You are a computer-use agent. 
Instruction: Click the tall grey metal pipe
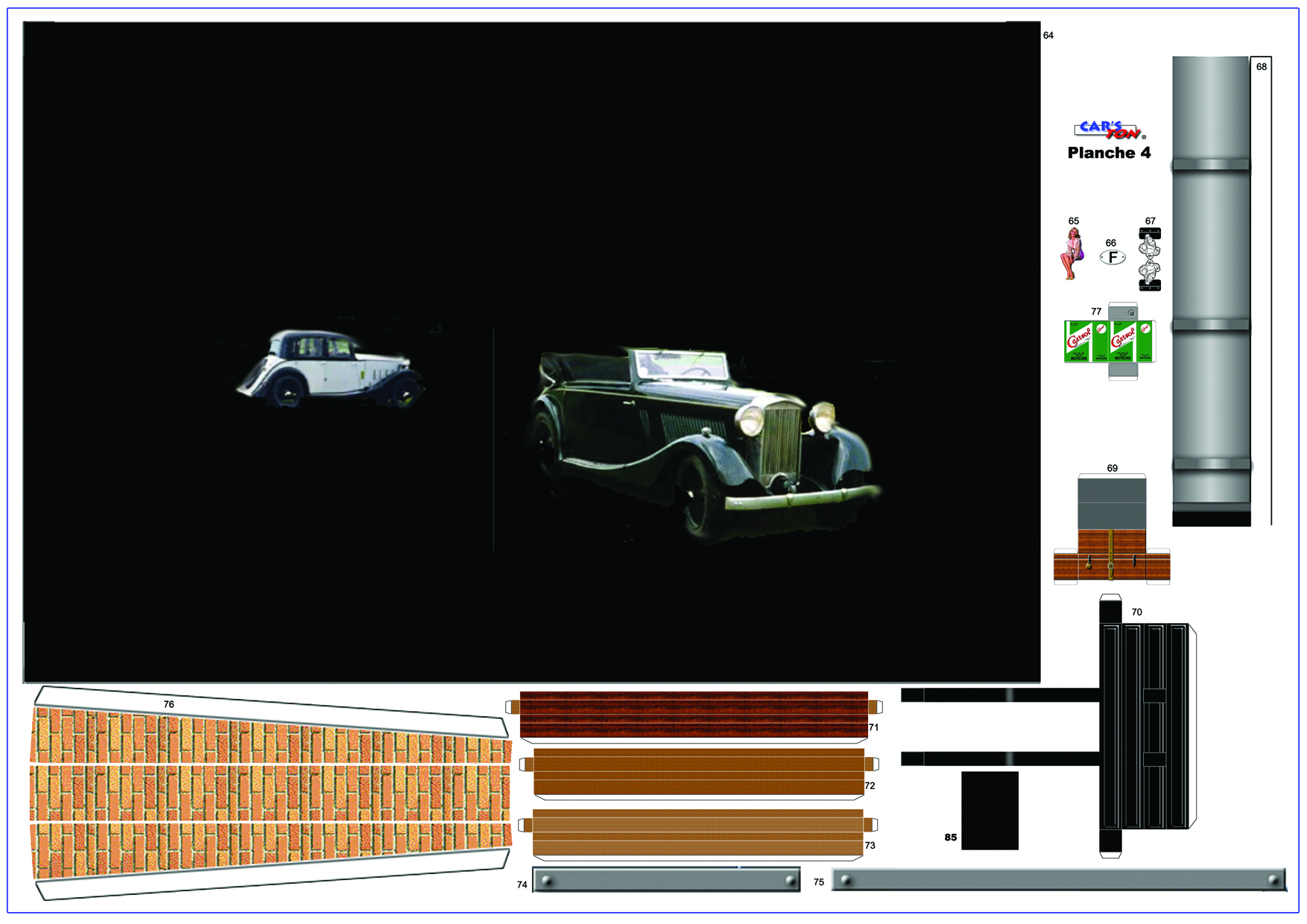[1211, 291]
